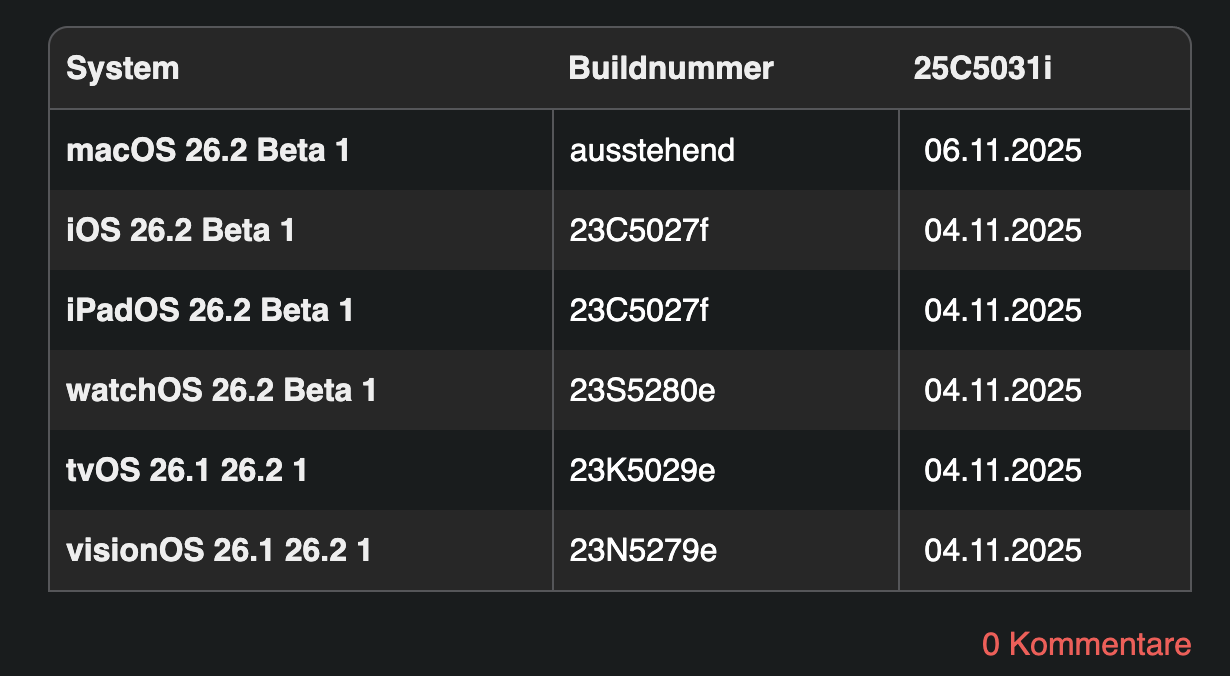Select the visionOS 26.1 26.2 1 cell

218,550
